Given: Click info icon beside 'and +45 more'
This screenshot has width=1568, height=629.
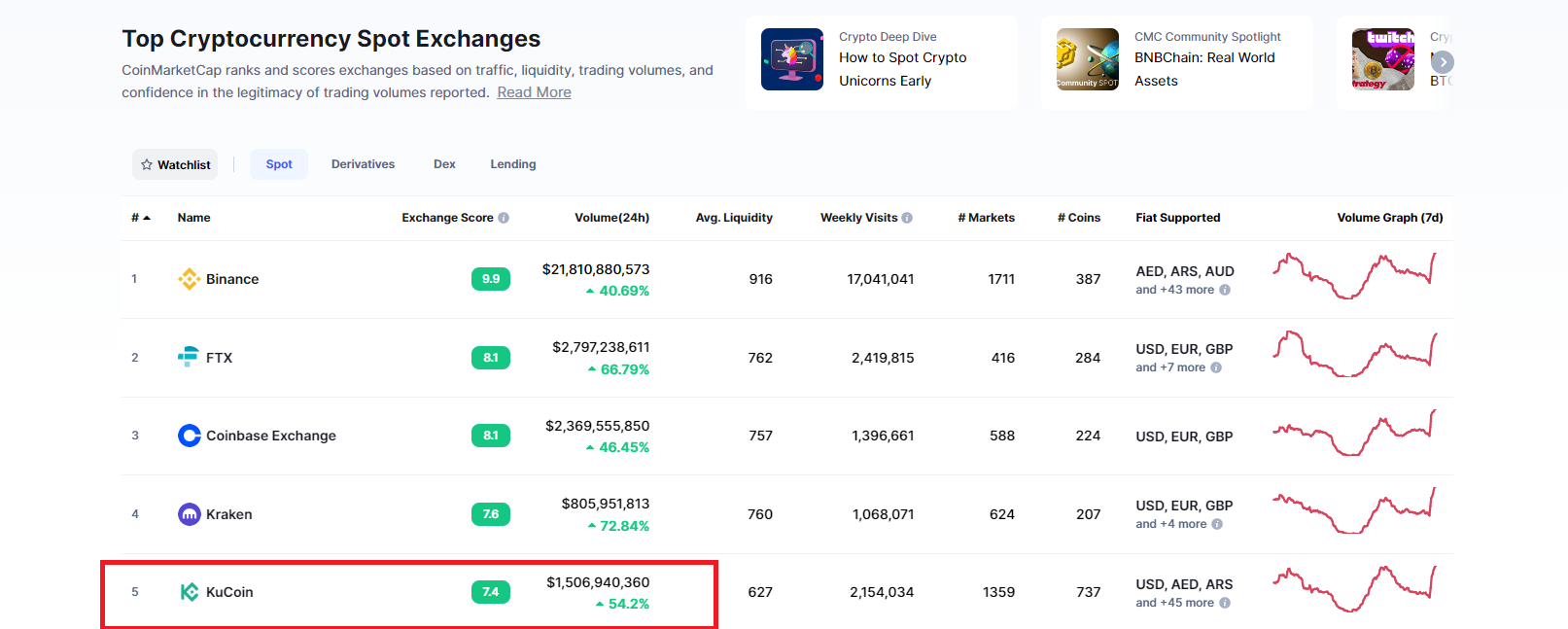Looking at the screenshot, I should [x=1225, y=603].
